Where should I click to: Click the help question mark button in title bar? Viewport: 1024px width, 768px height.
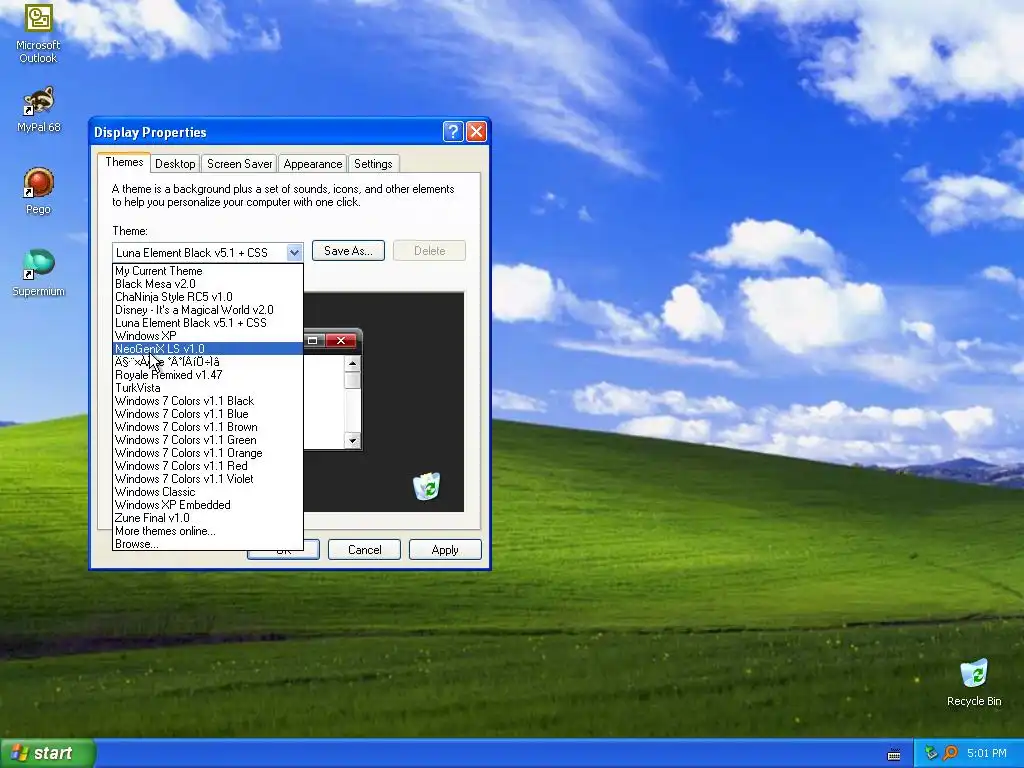453,132
